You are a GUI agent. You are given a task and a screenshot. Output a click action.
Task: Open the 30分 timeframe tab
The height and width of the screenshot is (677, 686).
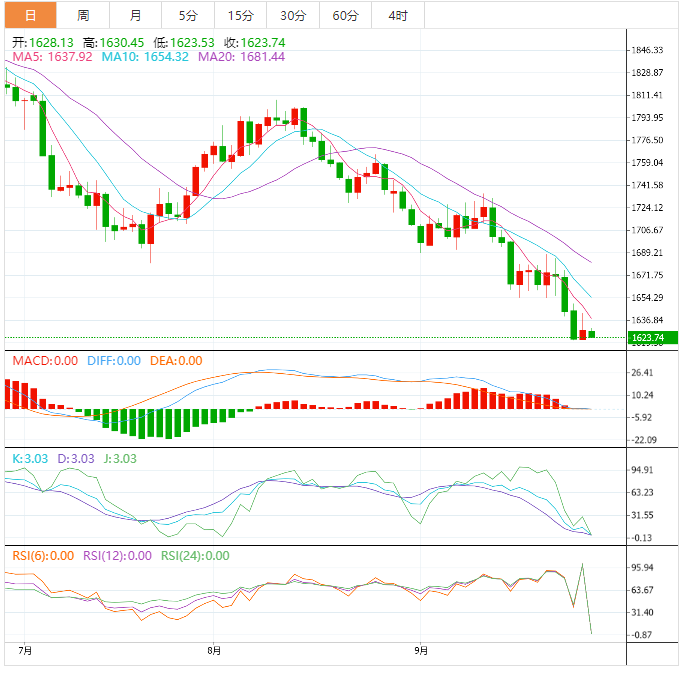[293, 15]
